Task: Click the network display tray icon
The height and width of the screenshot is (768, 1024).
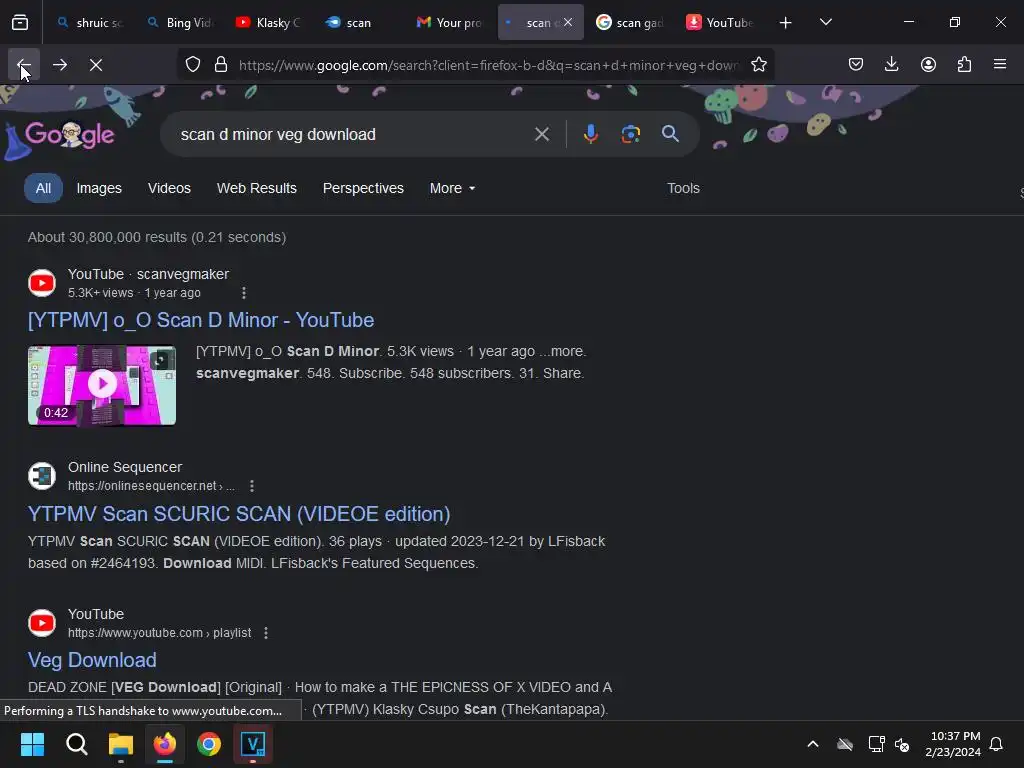Action: pos(876,744)
